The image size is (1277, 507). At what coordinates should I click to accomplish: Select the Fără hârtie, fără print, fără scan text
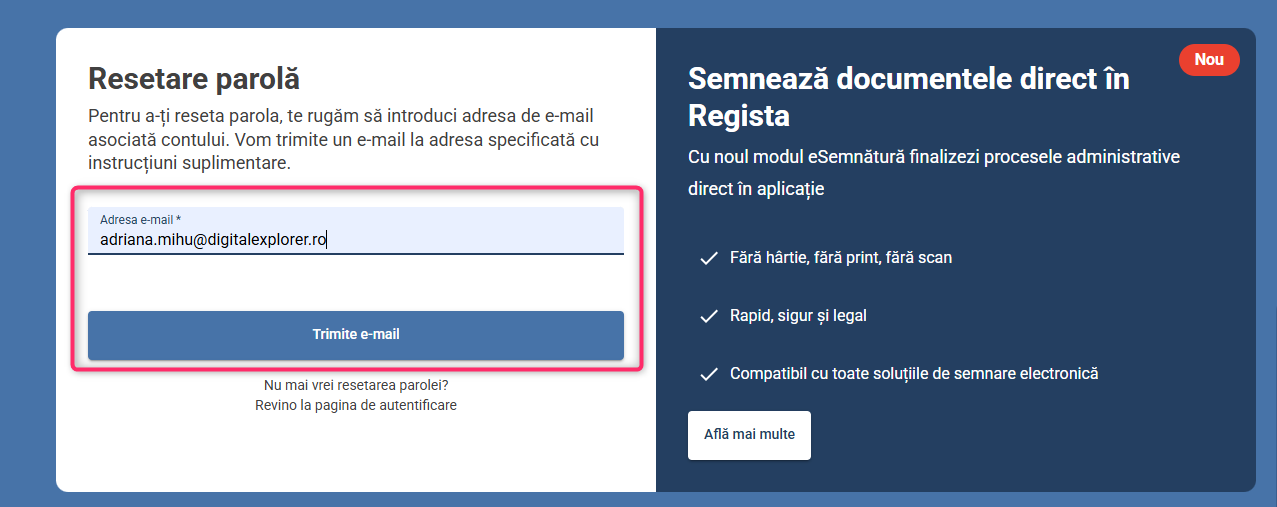click(x=840, y=258)
